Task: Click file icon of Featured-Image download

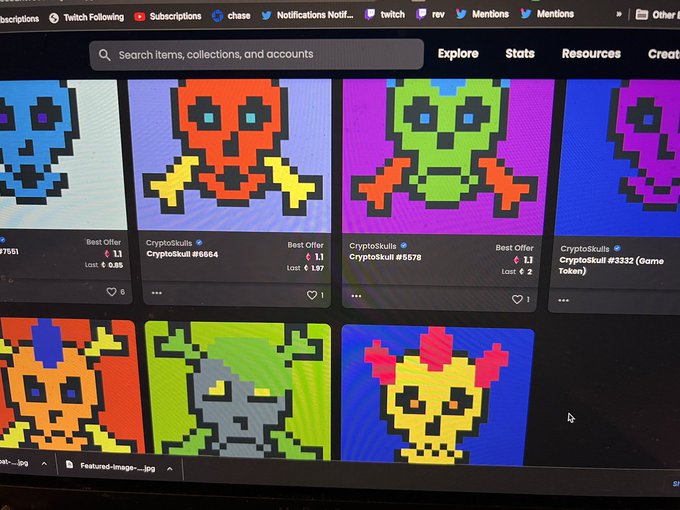Action: coord(69,464)
